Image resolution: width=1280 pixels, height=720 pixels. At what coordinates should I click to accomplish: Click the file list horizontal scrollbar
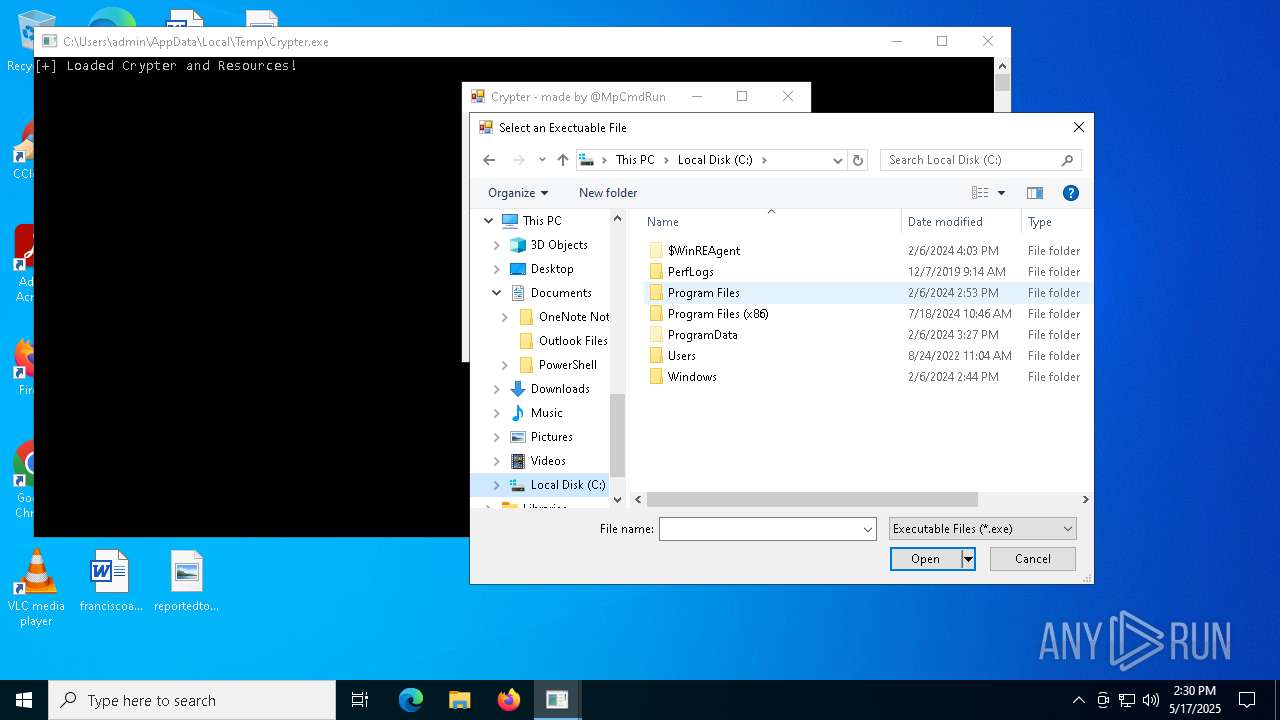[x=812, y=499]
